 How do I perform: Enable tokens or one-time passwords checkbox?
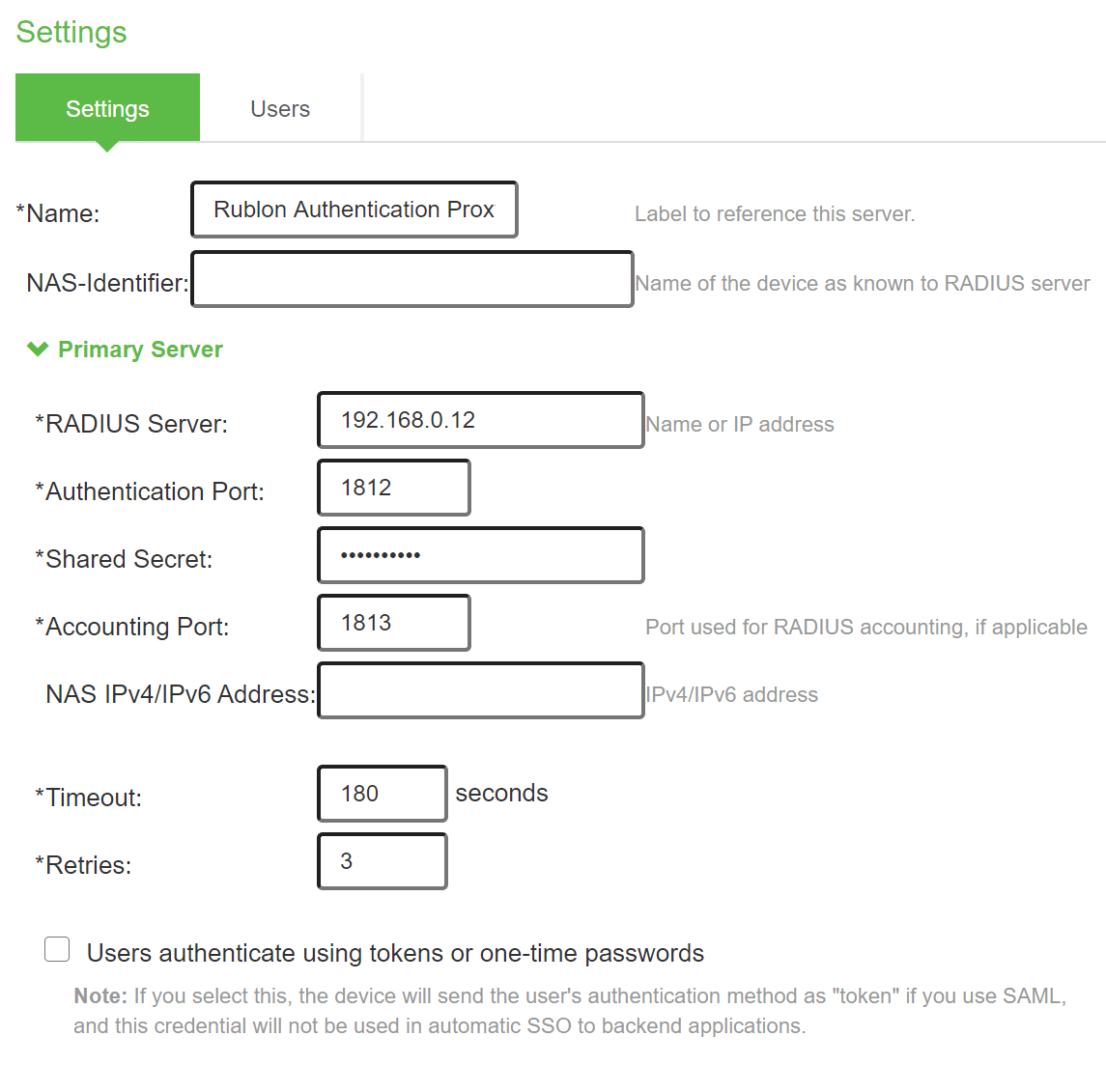(x=57, y=949)
